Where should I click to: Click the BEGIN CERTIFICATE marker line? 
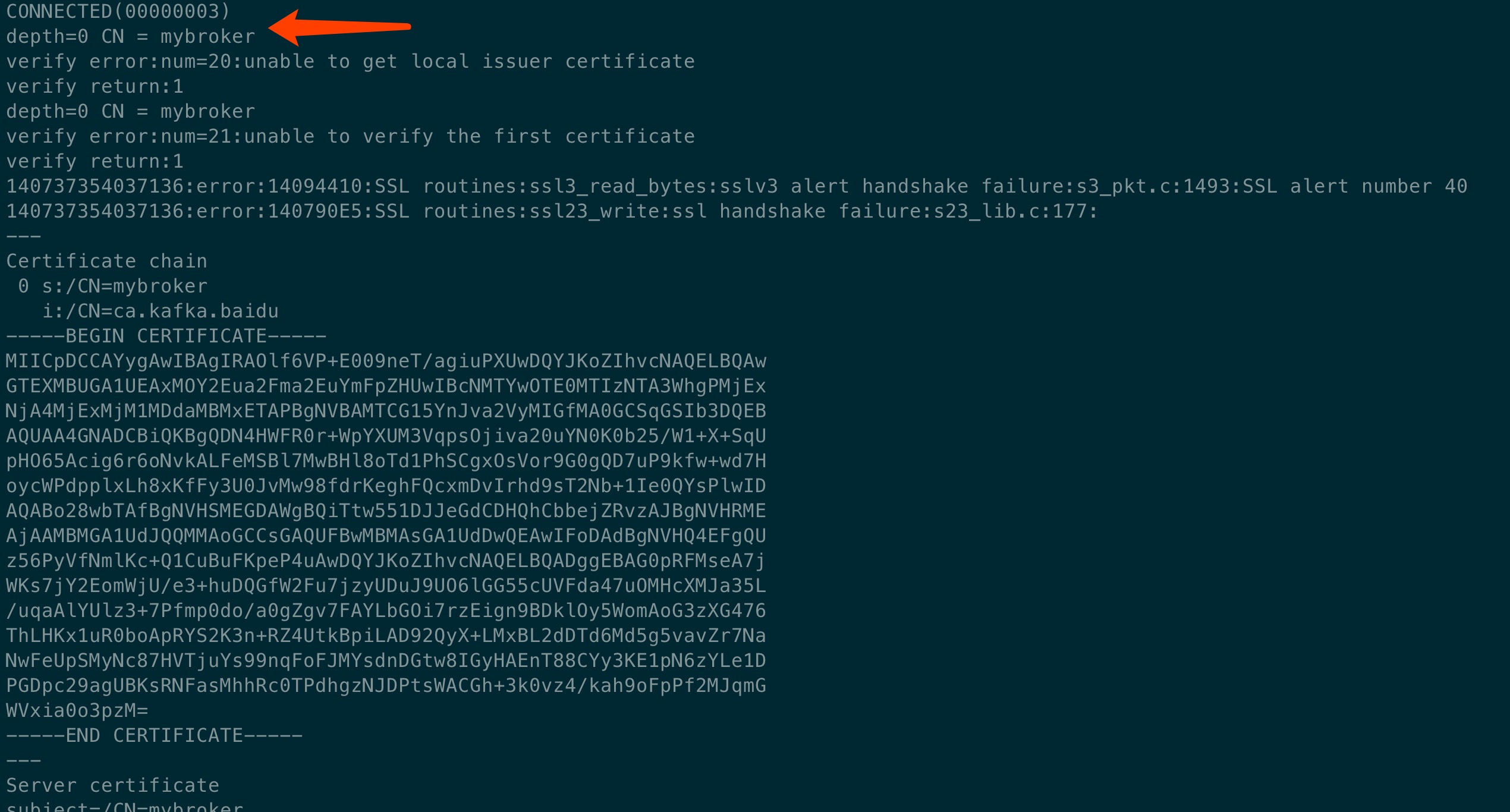click(x=166, y=336)
